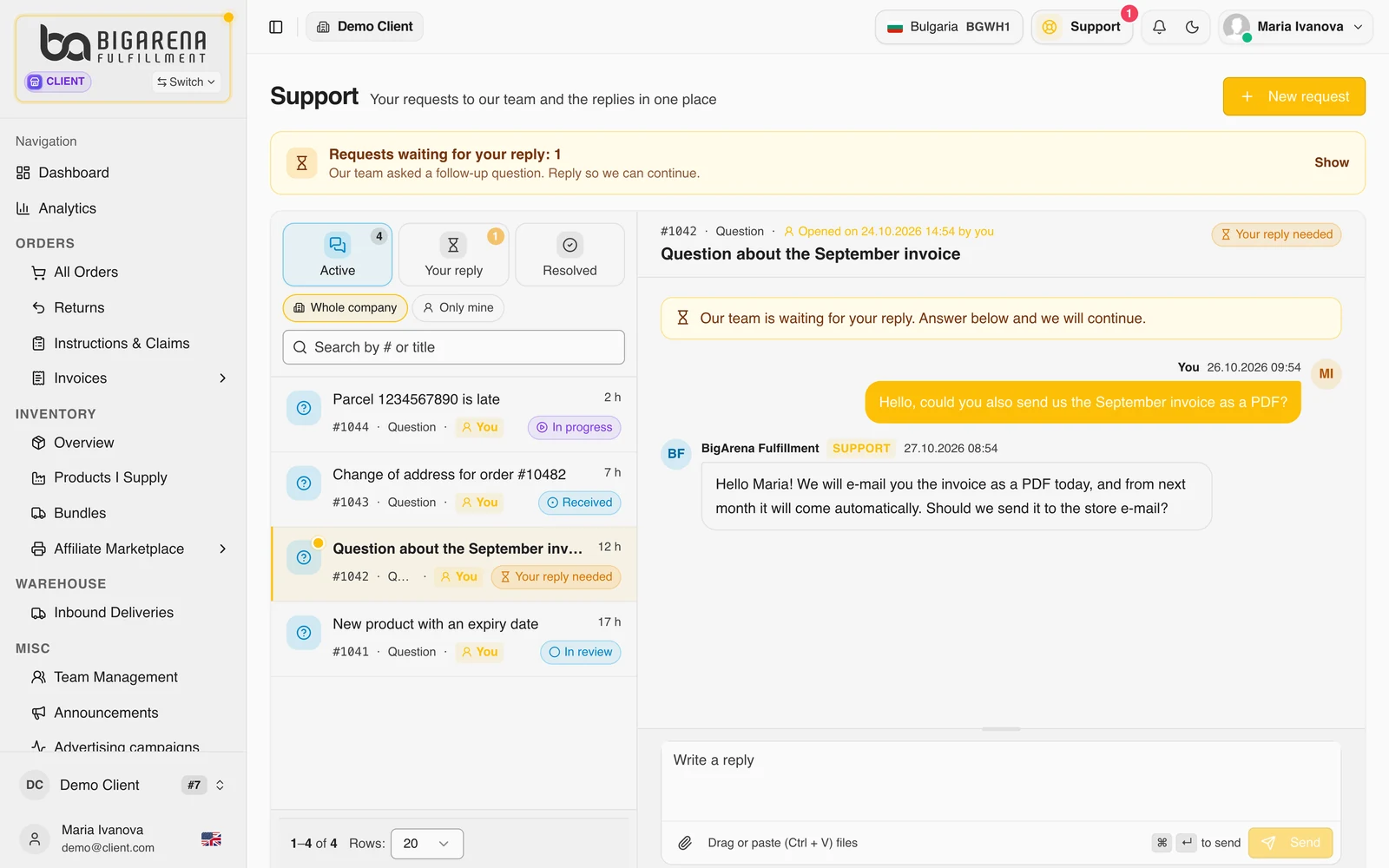Click the New request button
This screenshot has width=1389, height=868.
1294,96
